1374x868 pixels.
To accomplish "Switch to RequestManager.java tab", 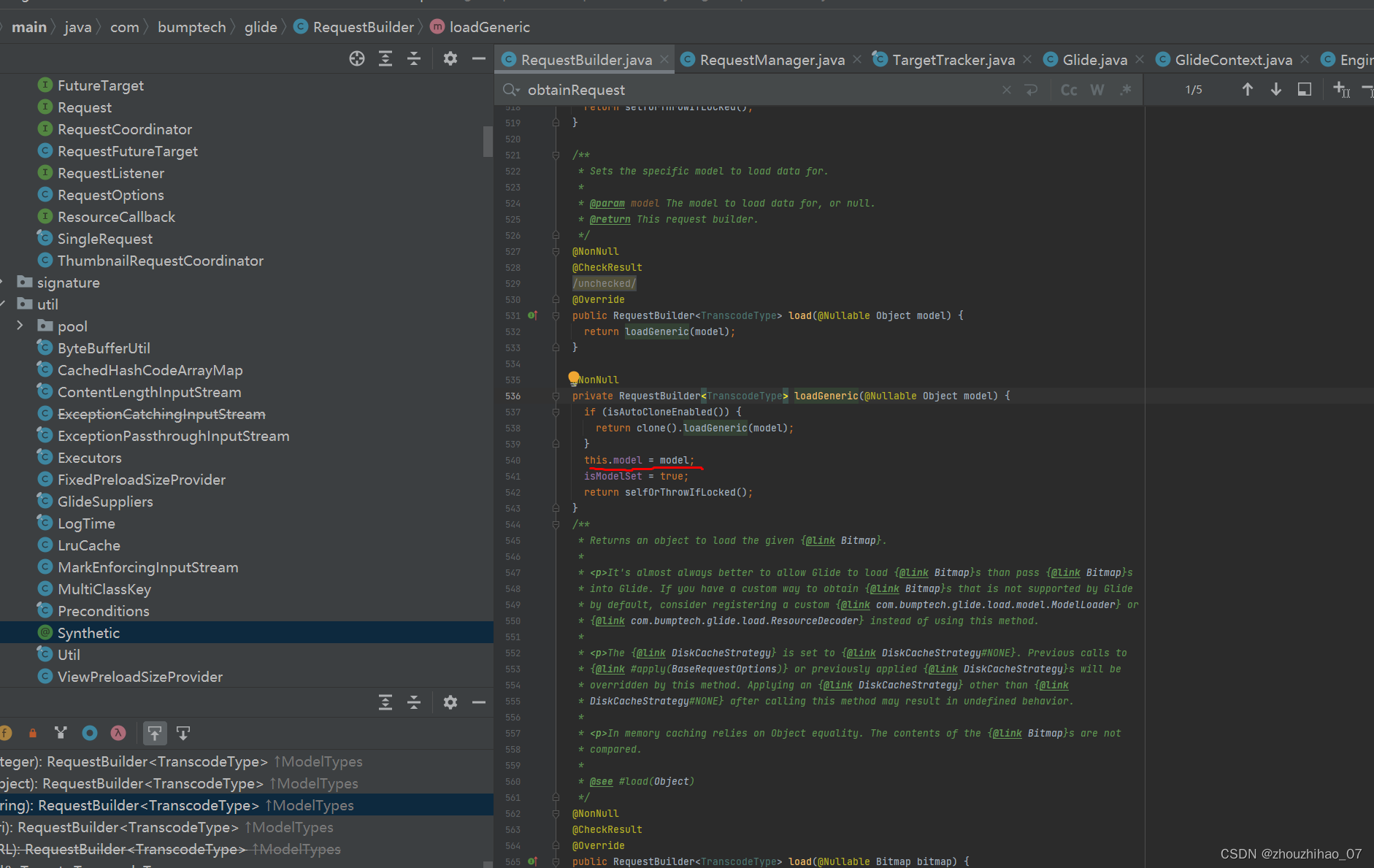I will [x=772, y=60].
